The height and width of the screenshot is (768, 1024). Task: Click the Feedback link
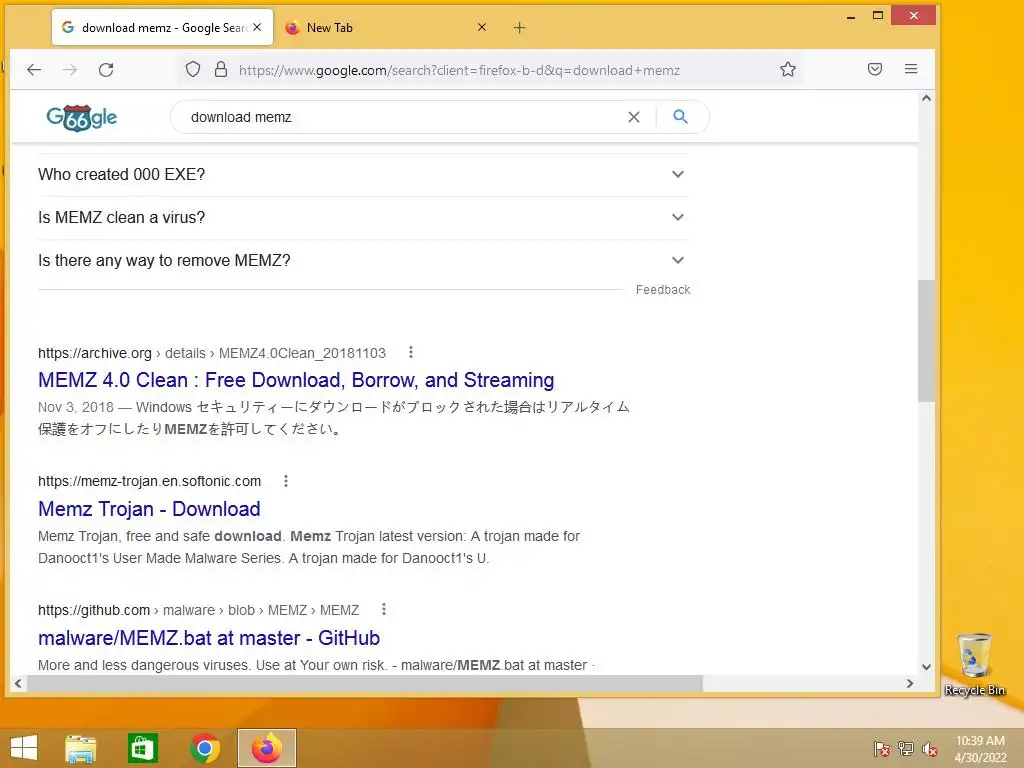coord(663,290)
